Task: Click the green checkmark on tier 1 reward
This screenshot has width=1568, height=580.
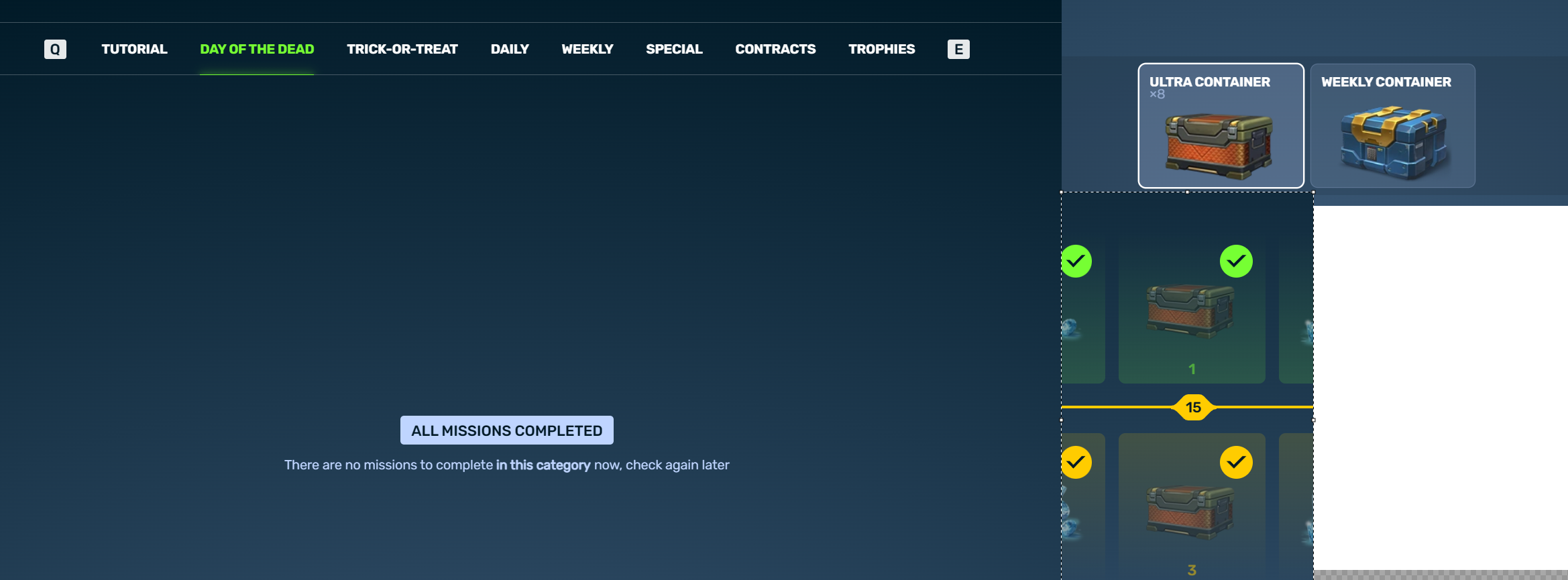Action: (x=1236, y=261)
